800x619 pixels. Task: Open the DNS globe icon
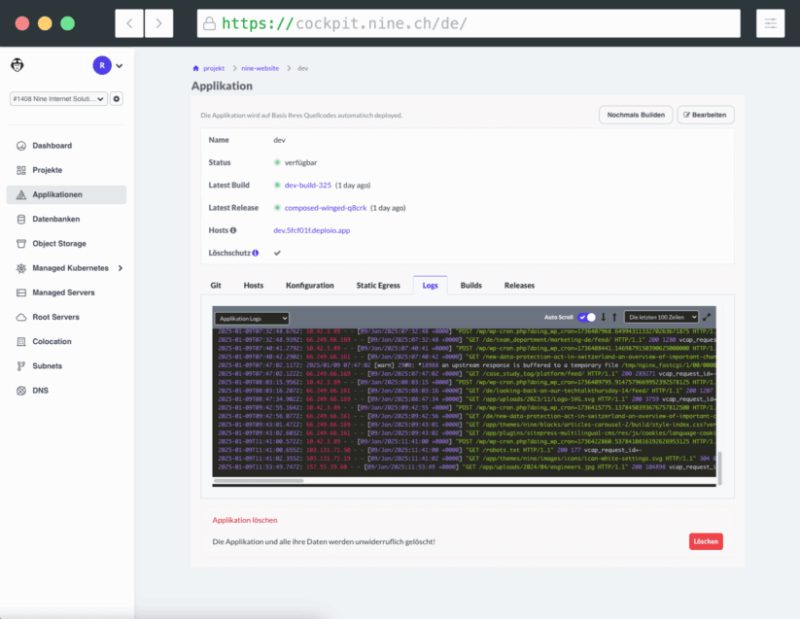tap(21, 390)
